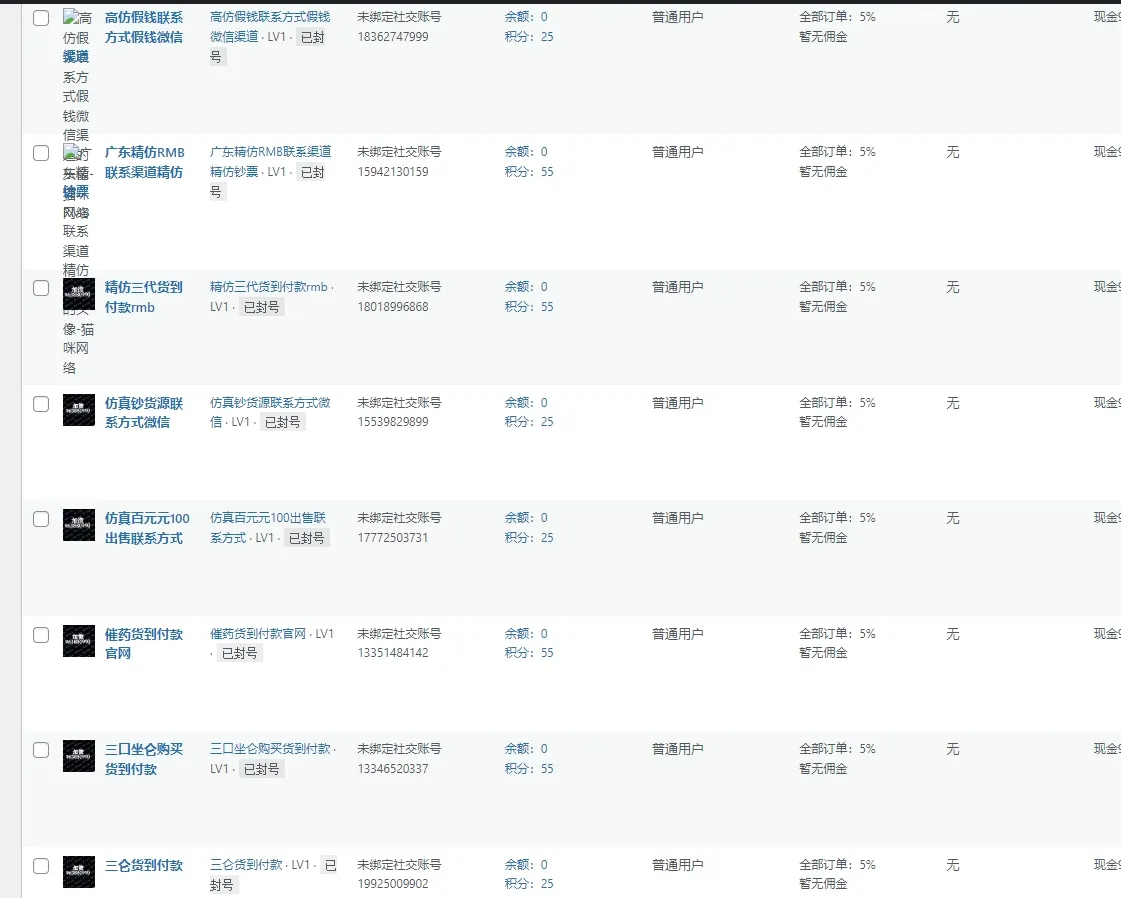Click 未绑定社交账号 in the 17772503731 row
This screenshot has height=898, width=1121.
pos(400,518)
